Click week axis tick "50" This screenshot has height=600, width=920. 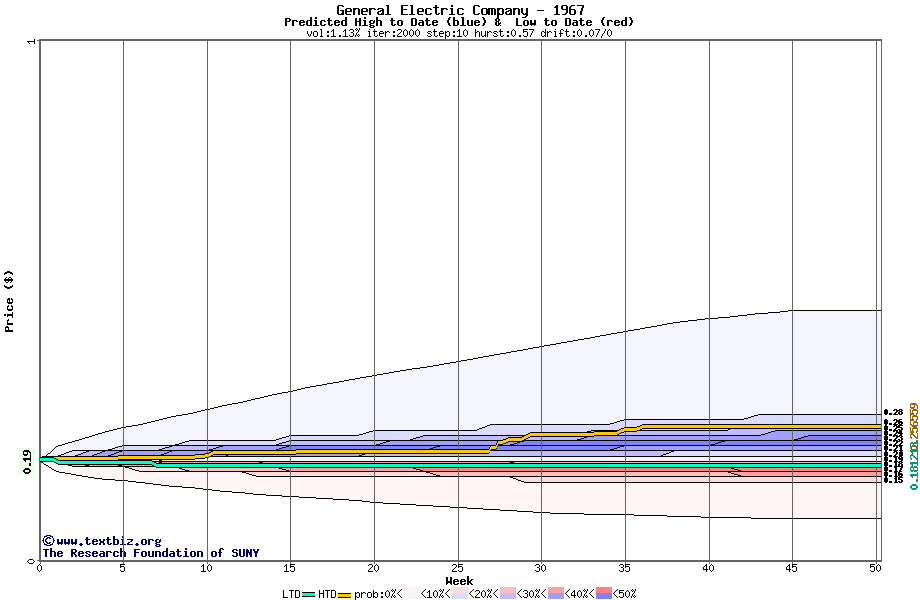click(875, 568)
